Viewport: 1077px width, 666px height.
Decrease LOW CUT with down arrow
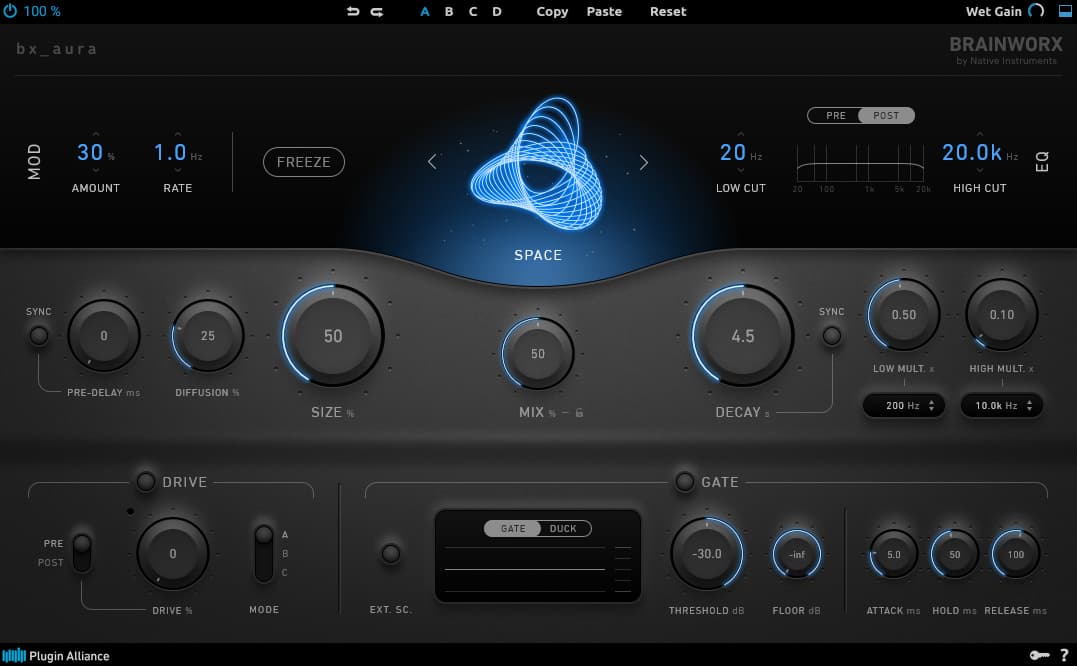(740, 170)
